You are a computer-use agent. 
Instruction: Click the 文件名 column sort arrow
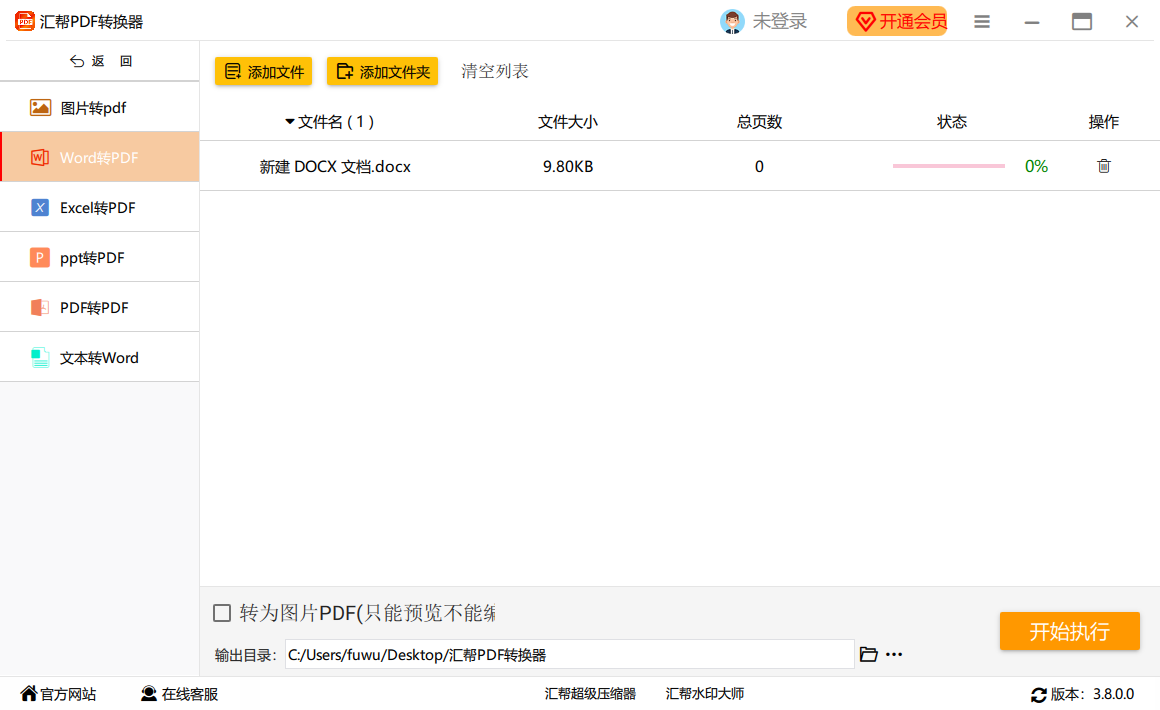290,121
